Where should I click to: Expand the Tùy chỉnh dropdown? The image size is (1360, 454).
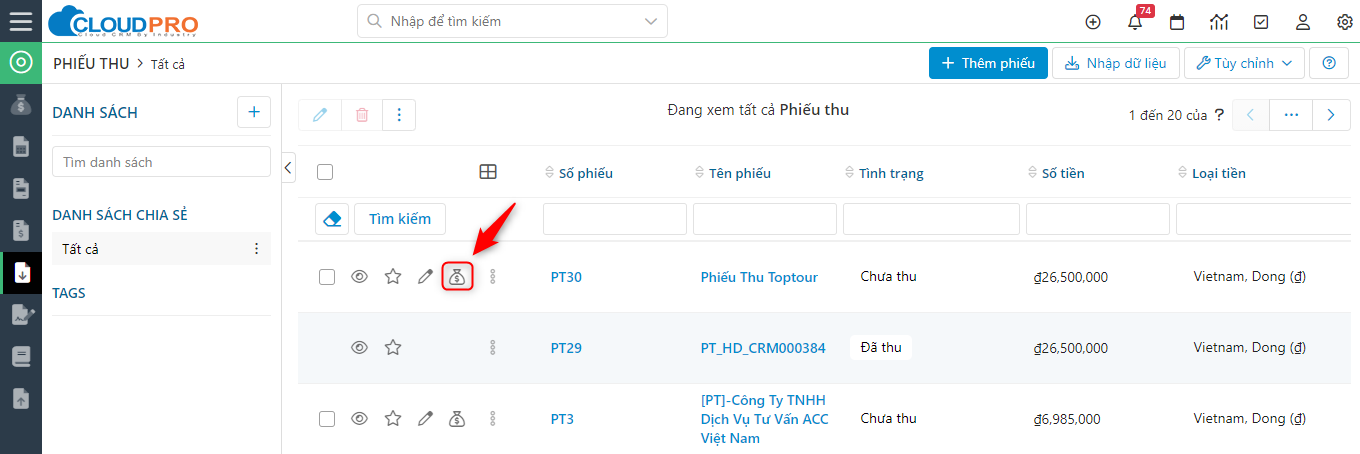coord(1244,63)
